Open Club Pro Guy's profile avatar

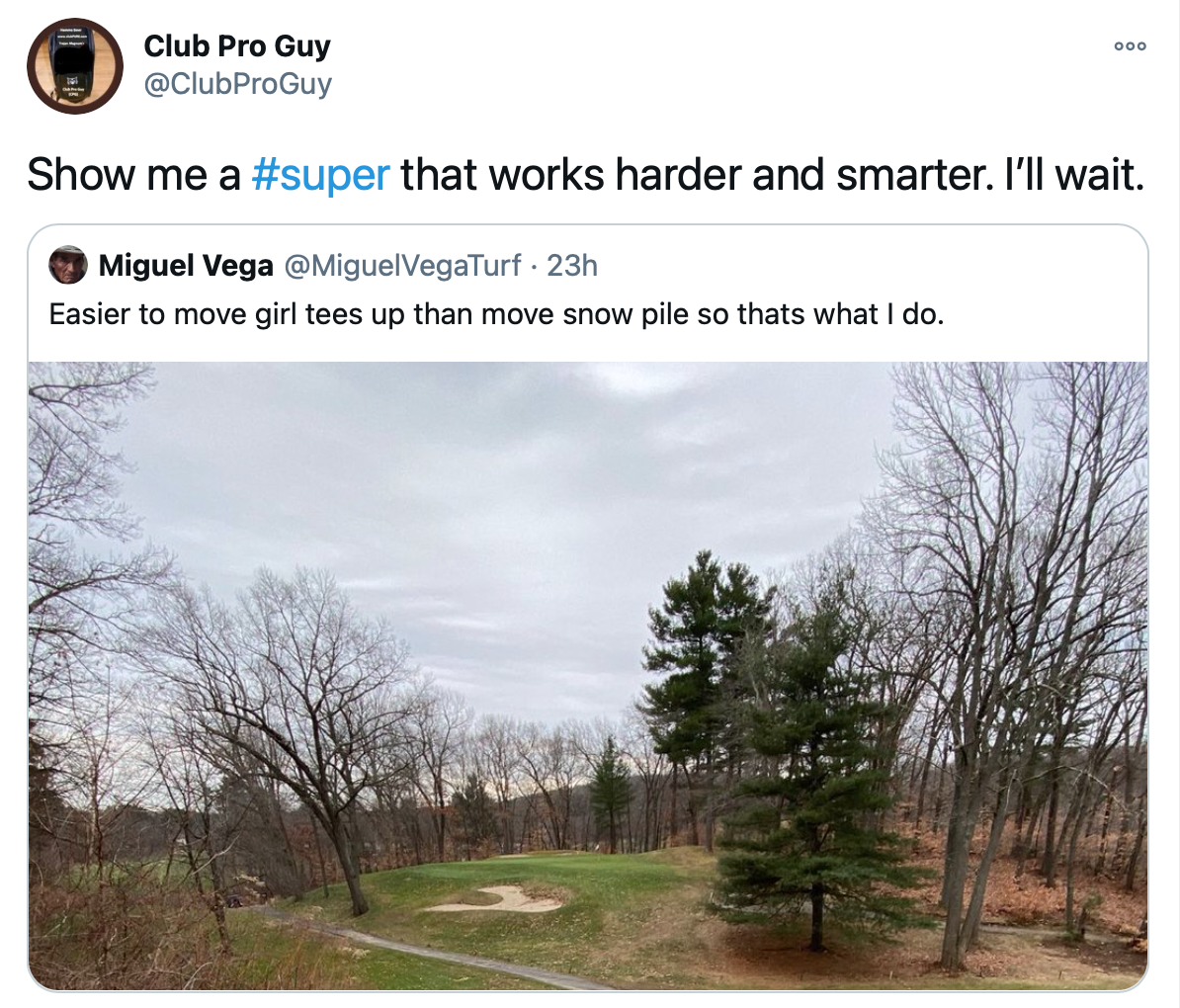(75, 66)
